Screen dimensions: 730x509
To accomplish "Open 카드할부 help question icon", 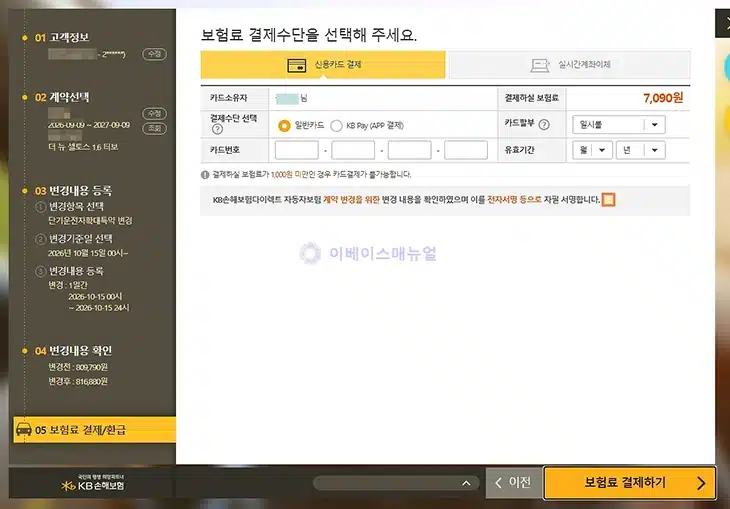I will pyautogui.click(x=544, y=124).
